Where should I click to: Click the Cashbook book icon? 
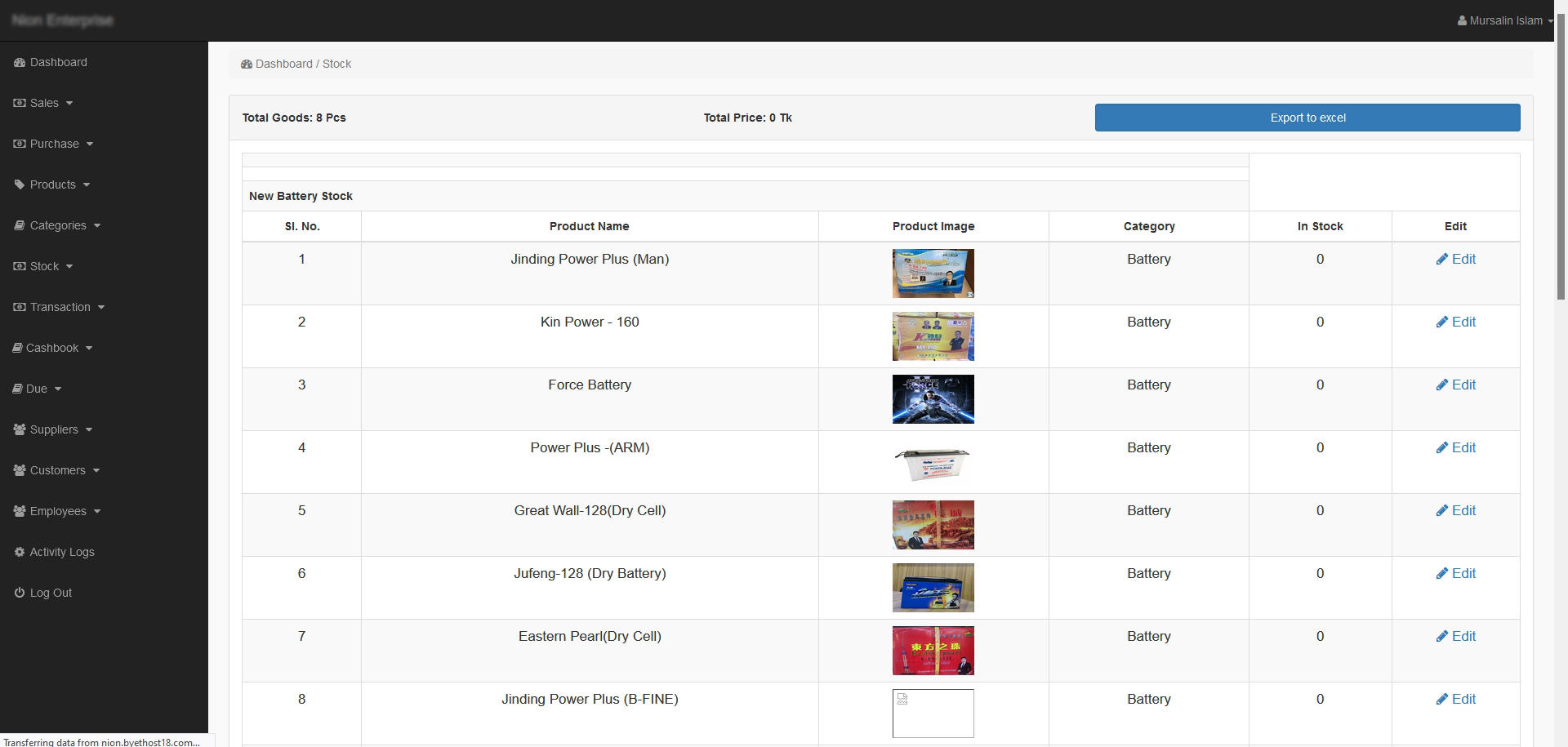[17, 348]
